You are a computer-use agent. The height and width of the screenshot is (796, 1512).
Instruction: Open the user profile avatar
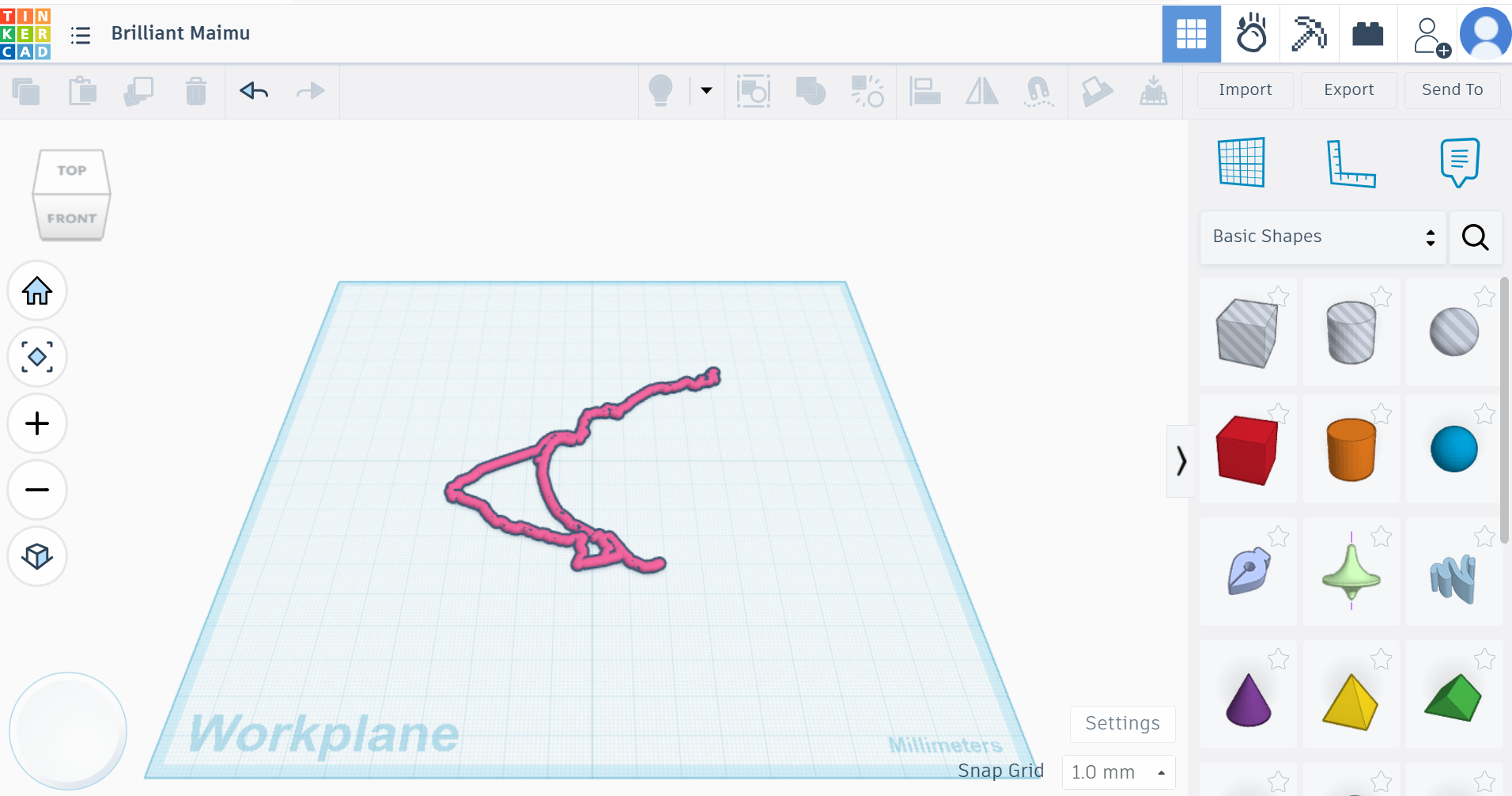tap(1486, 34)
